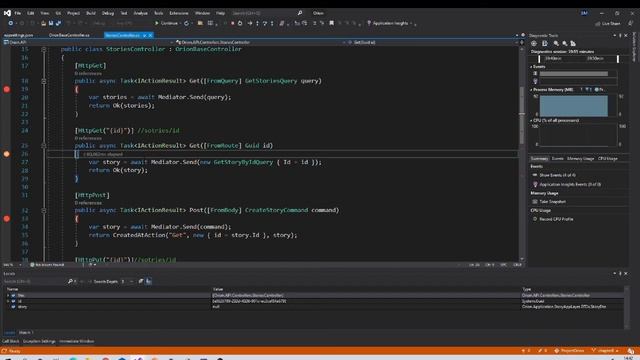Image resolution: width=640 pixels, height=360 pixels.
Task: Collapse the Get by id method at line 25
Action: coord(44,146)
